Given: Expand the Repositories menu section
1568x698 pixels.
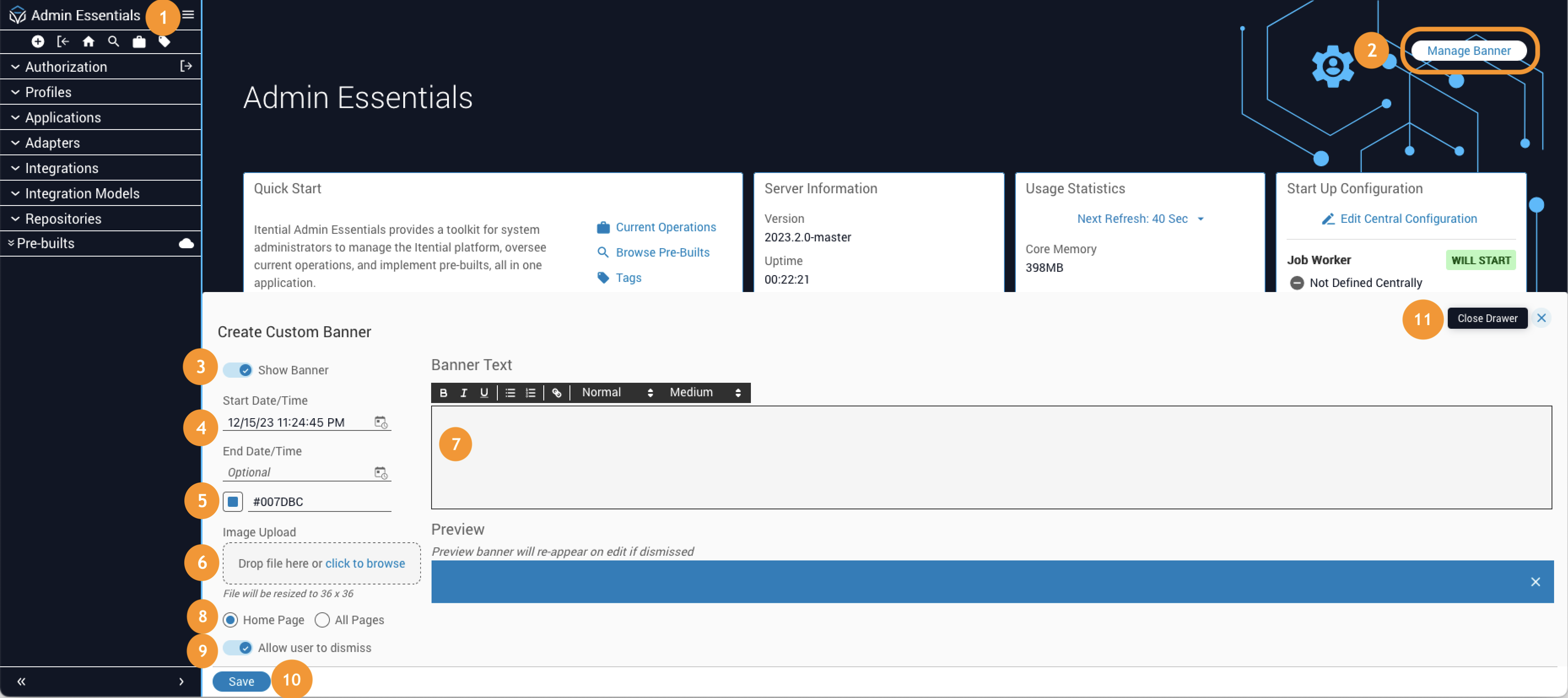Looking at the screenshot, I should pyautogui.click(x=63, y=219).
